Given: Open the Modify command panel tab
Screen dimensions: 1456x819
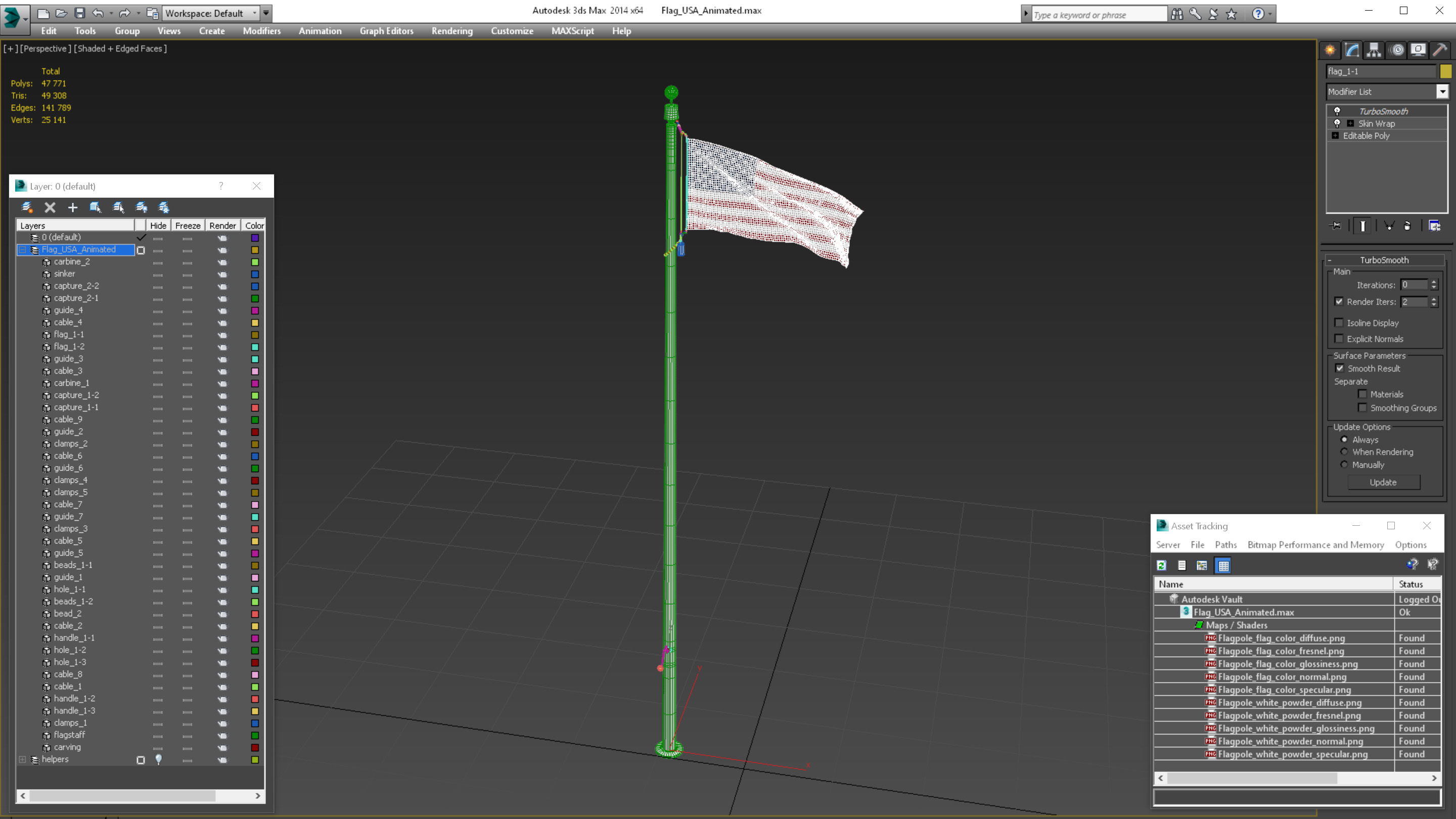Looking at the screenshot, I should 1352,51.
